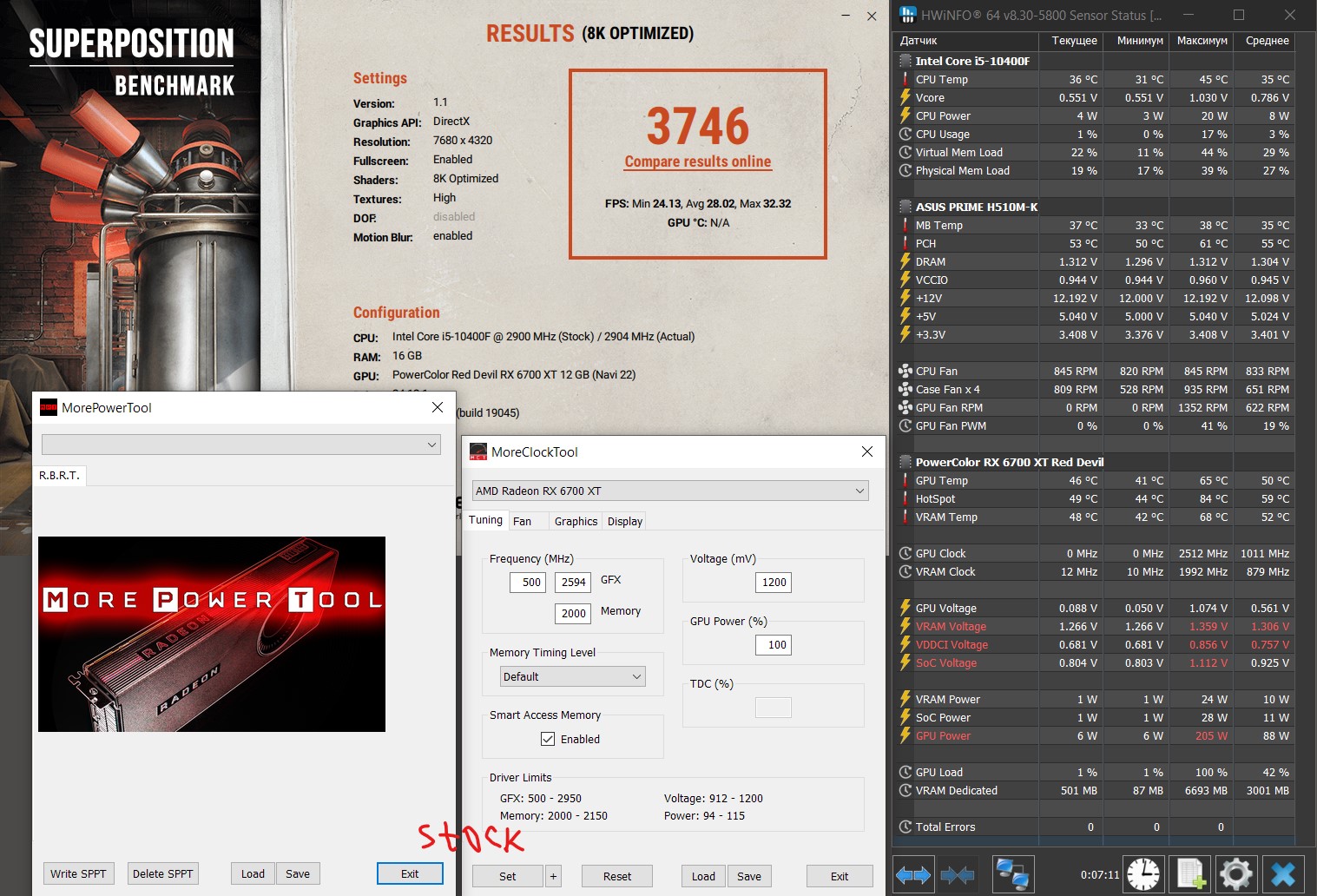The width and height of the screenshot is (1317, 896).
Task: Switch to the Display tab
Action: tap(625, 521)
